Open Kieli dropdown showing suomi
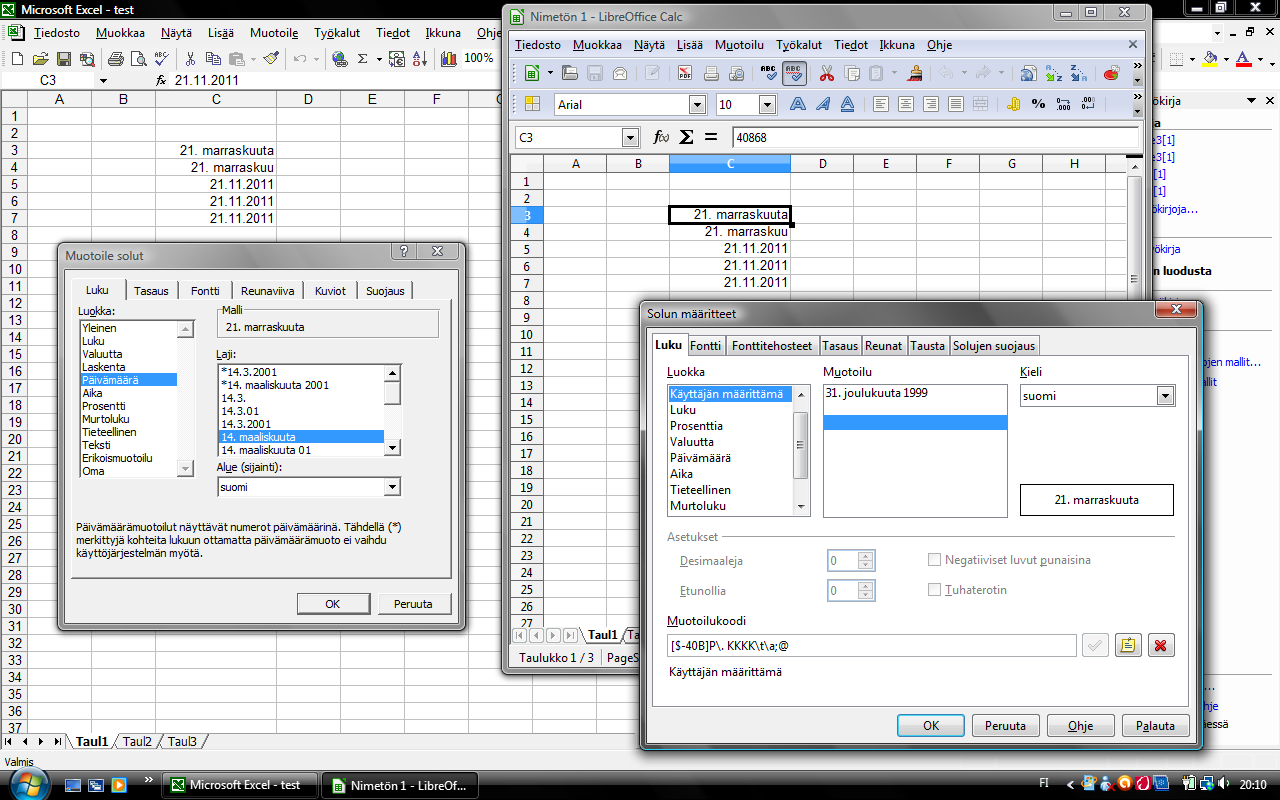The width and height of the screenshot is (1280, 800). point(1165,396)
